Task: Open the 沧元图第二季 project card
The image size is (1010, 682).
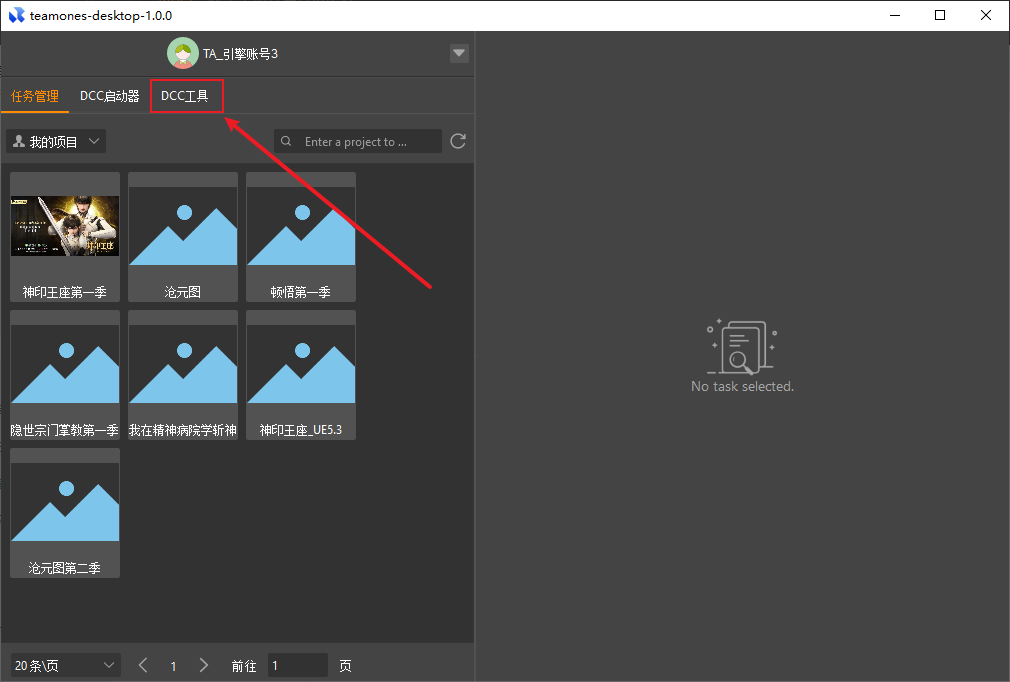Action: [65, 513]
